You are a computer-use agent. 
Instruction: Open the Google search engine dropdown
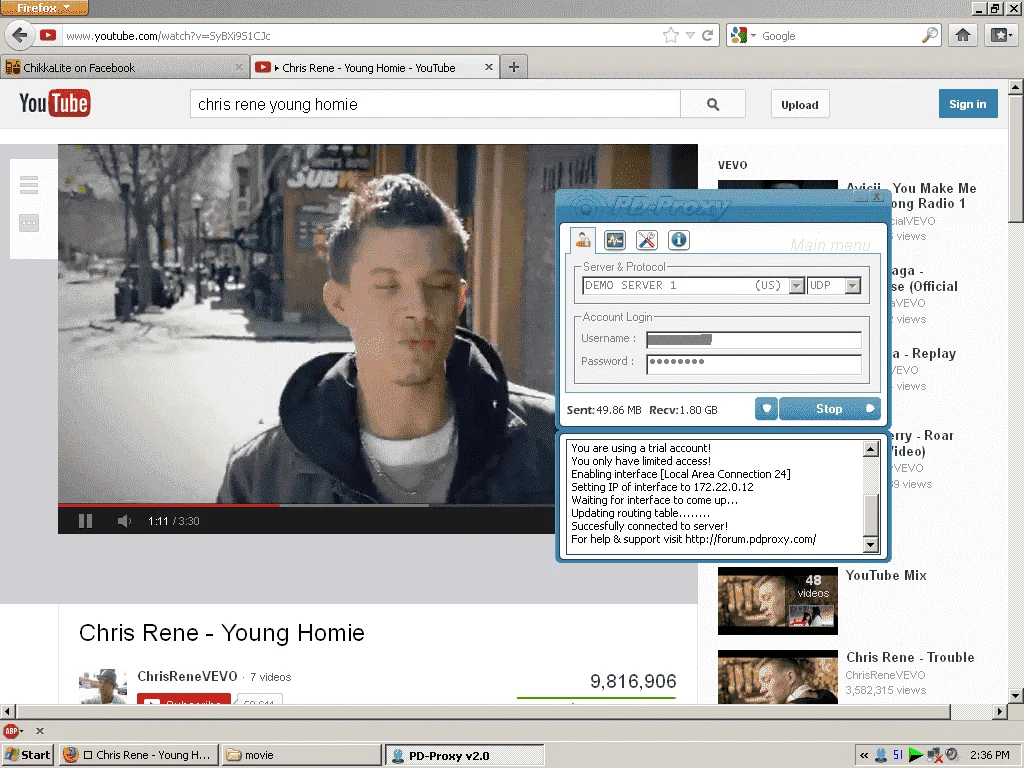(744, 35)
